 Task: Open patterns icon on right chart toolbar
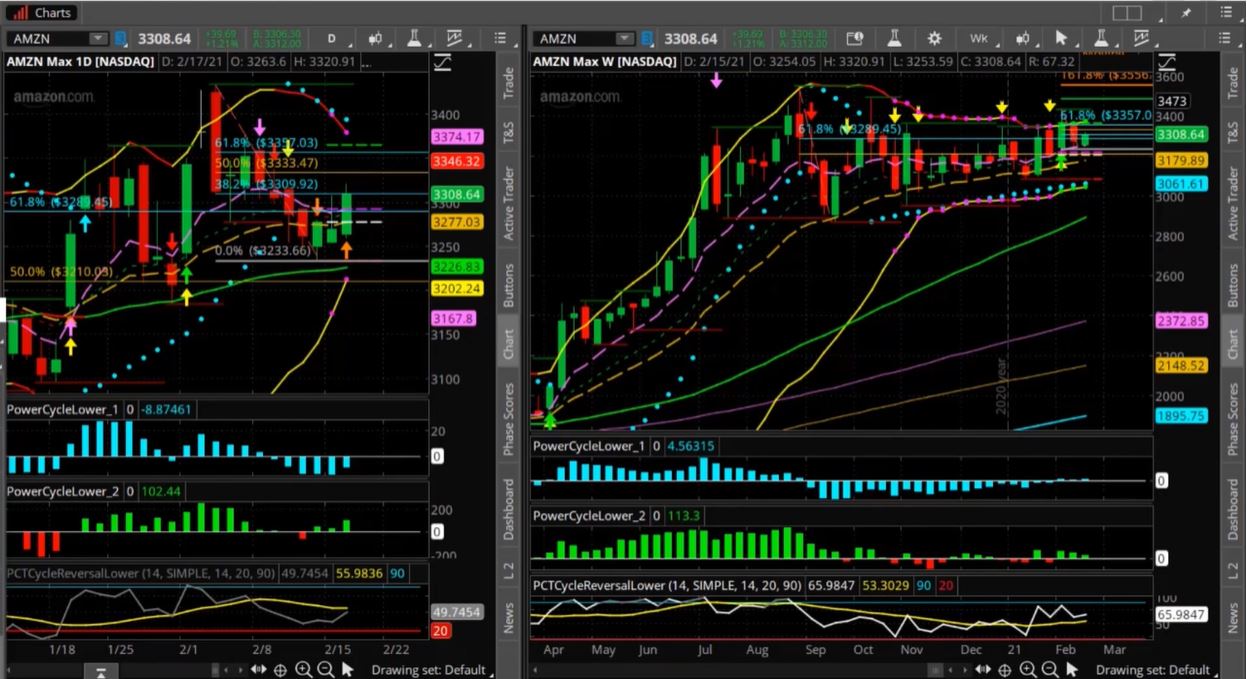[1142, 38]
